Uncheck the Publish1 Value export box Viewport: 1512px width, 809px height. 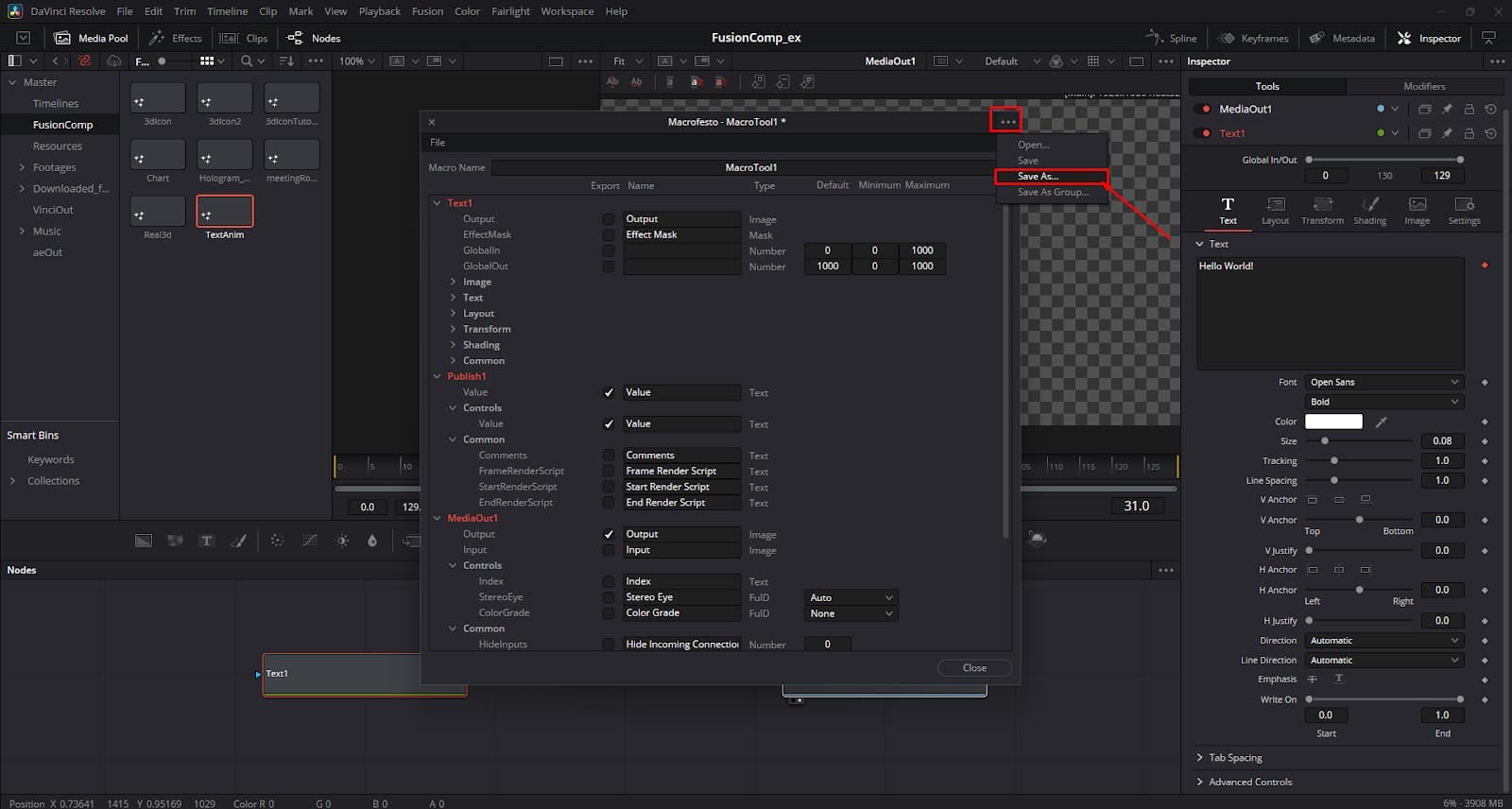click(609, 392)
